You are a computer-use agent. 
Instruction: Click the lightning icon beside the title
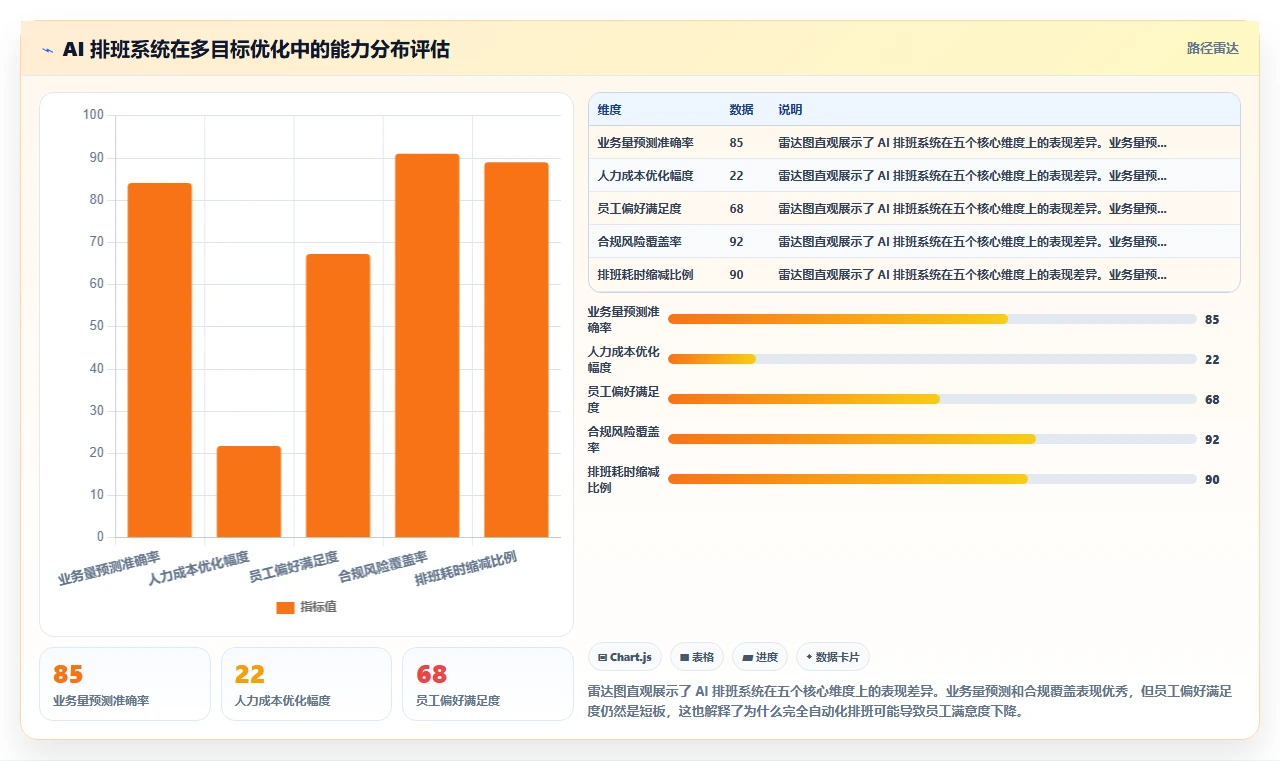tap(48, 50)
